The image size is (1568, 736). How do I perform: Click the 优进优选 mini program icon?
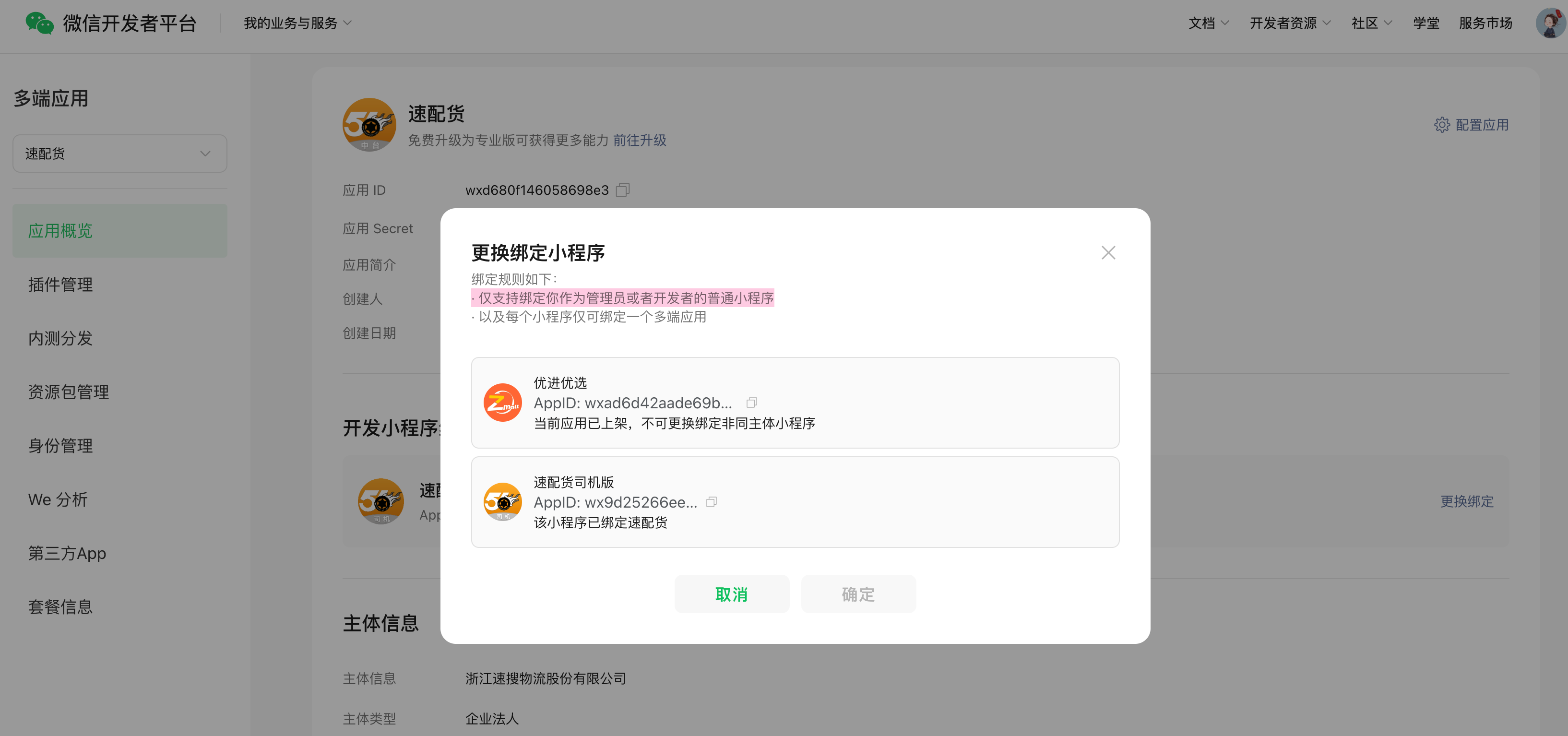tap(502, 403)
